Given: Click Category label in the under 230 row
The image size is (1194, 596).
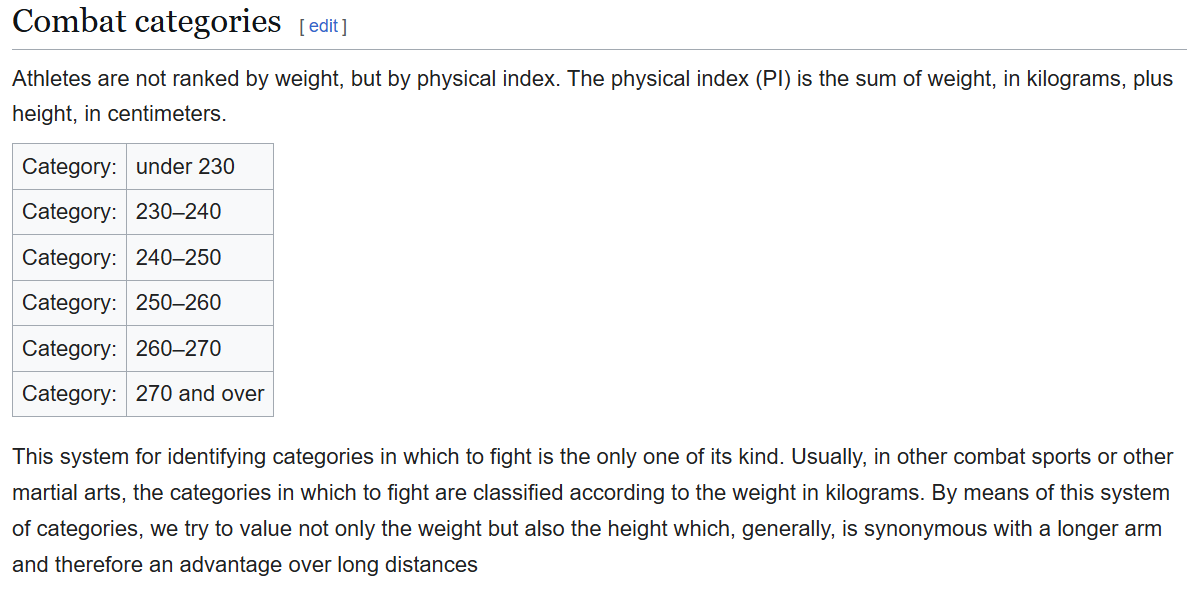Looking at the screenshot, I should coord(69,166).
